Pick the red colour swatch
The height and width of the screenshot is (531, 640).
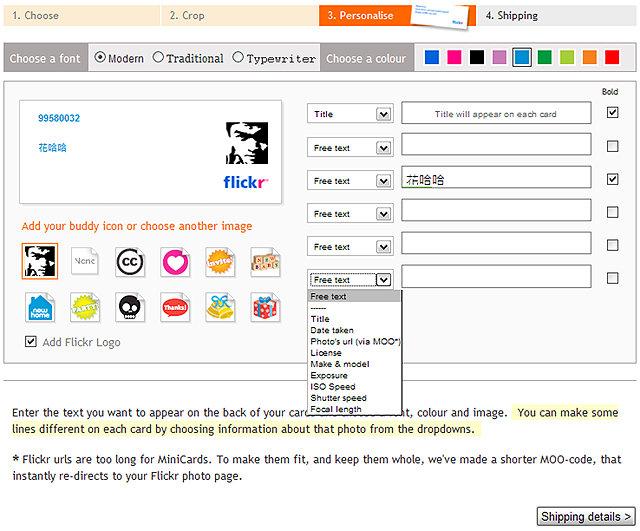612,57
